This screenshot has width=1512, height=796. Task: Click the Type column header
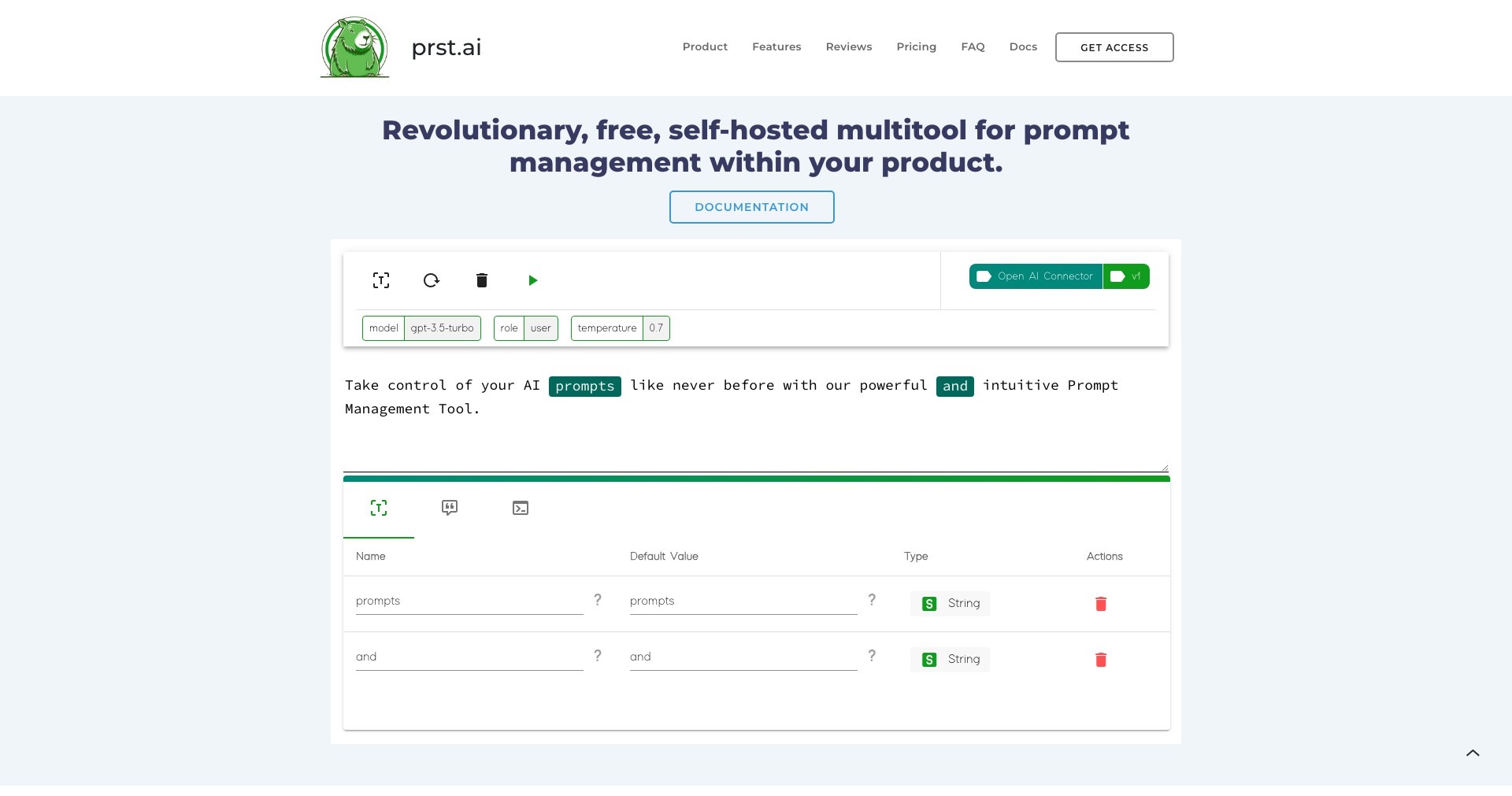point(916,557)
